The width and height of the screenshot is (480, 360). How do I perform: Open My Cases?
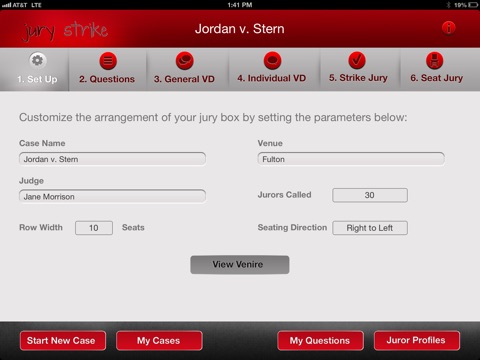pyautogui.click(x=159, y=340)
